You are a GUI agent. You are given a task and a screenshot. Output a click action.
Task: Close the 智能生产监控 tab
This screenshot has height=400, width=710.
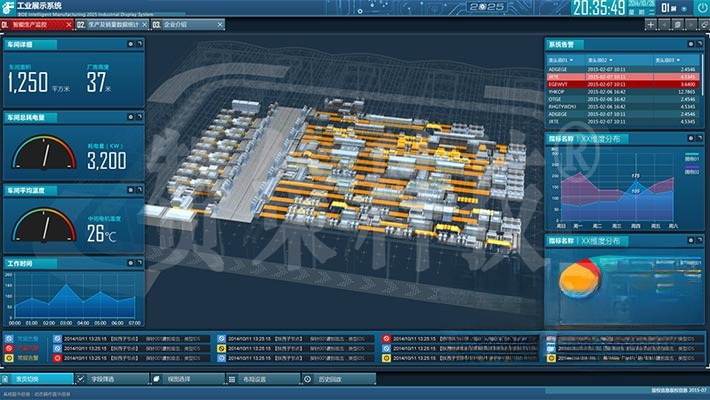[66, 25]
